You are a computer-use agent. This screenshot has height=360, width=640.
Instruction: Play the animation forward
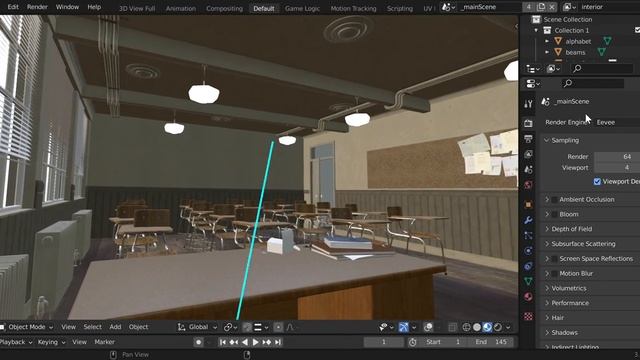256,342
